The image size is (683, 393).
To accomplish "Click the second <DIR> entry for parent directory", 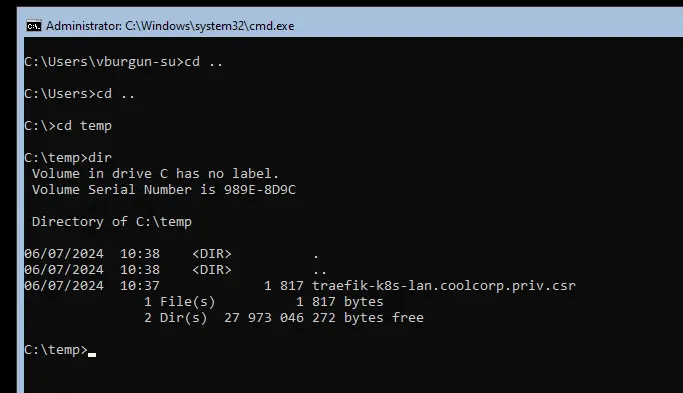I will point(212,270).
